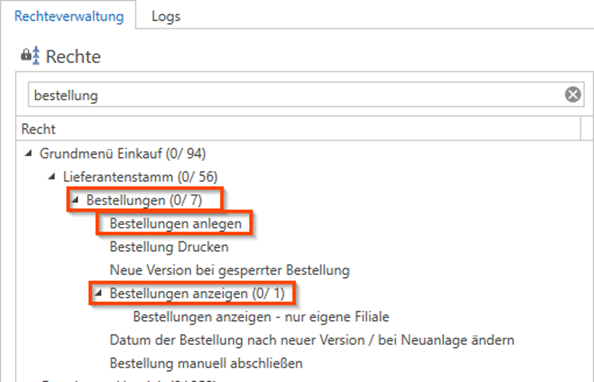This screenshot has width=594, height=382.
Task: Select Bestellungen (0/ 7) row text
Action: (144, 200)
